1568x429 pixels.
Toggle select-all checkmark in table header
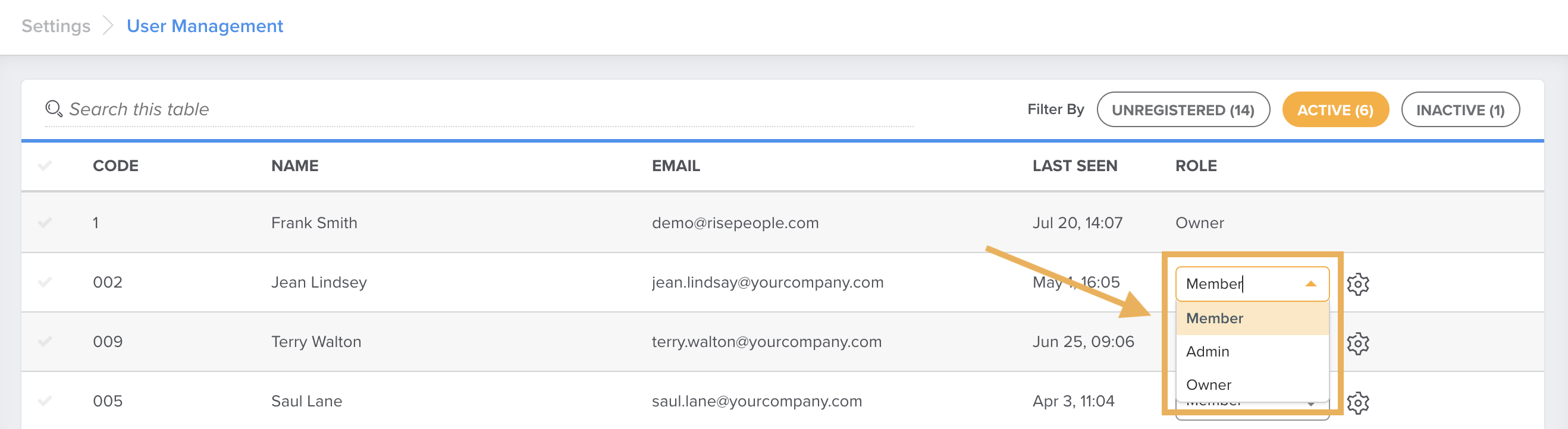[45, 165]
